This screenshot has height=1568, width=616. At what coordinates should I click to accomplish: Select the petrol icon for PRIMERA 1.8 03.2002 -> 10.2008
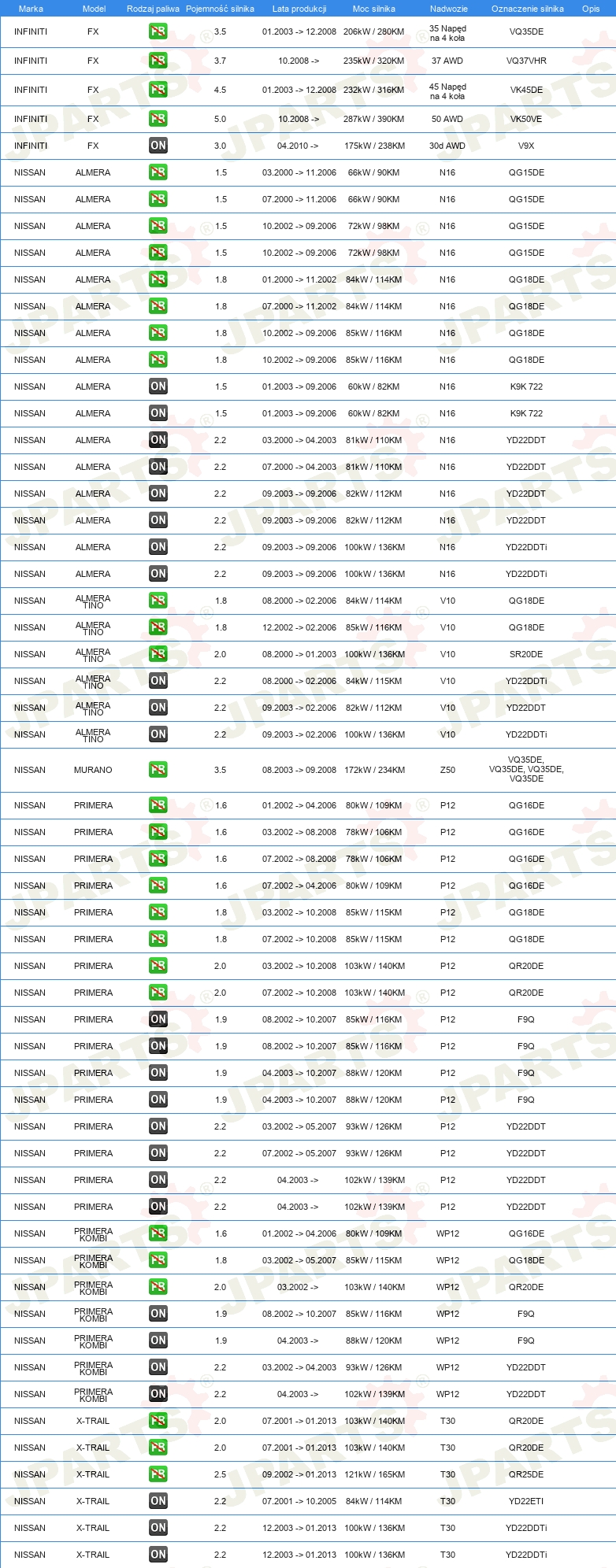(x=158, y=912)
